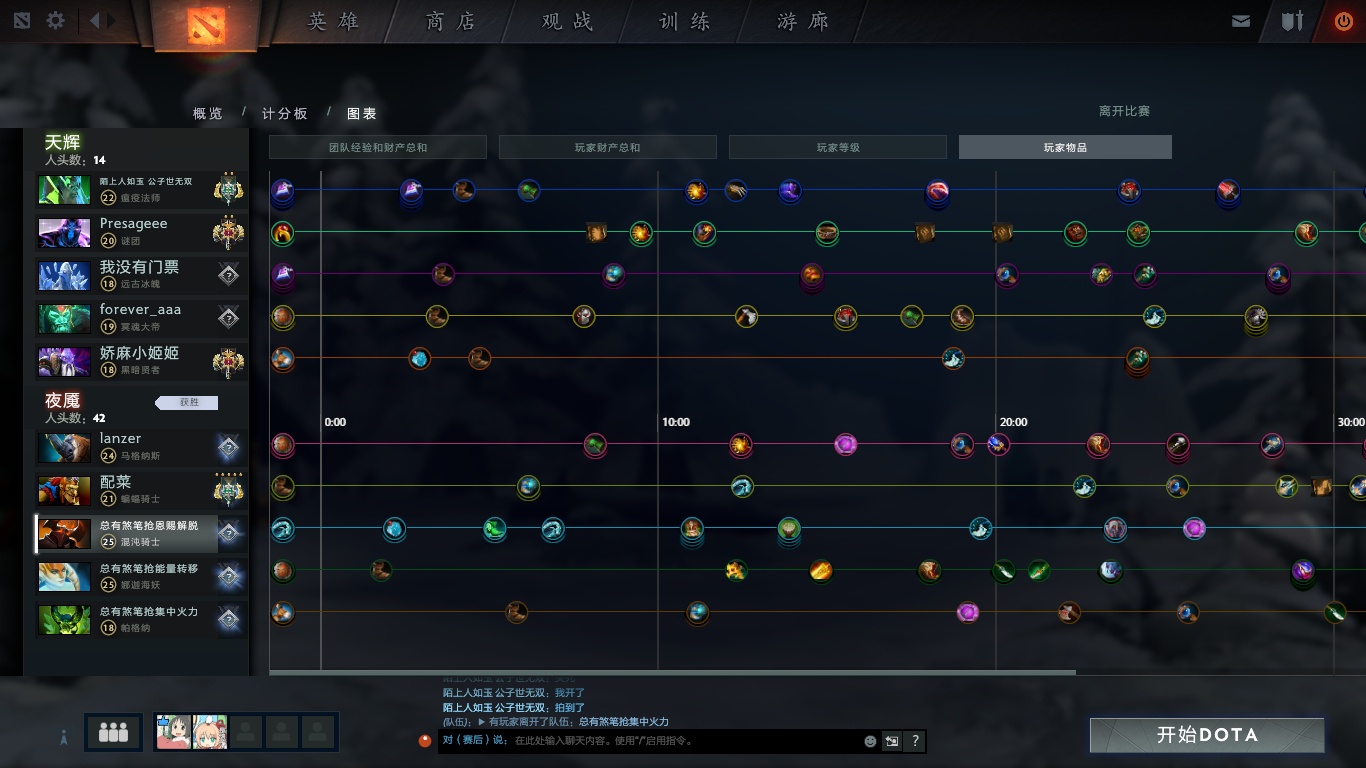
Task: Click Presageee's 谜团 hero portrait
Action: point(64,233)
